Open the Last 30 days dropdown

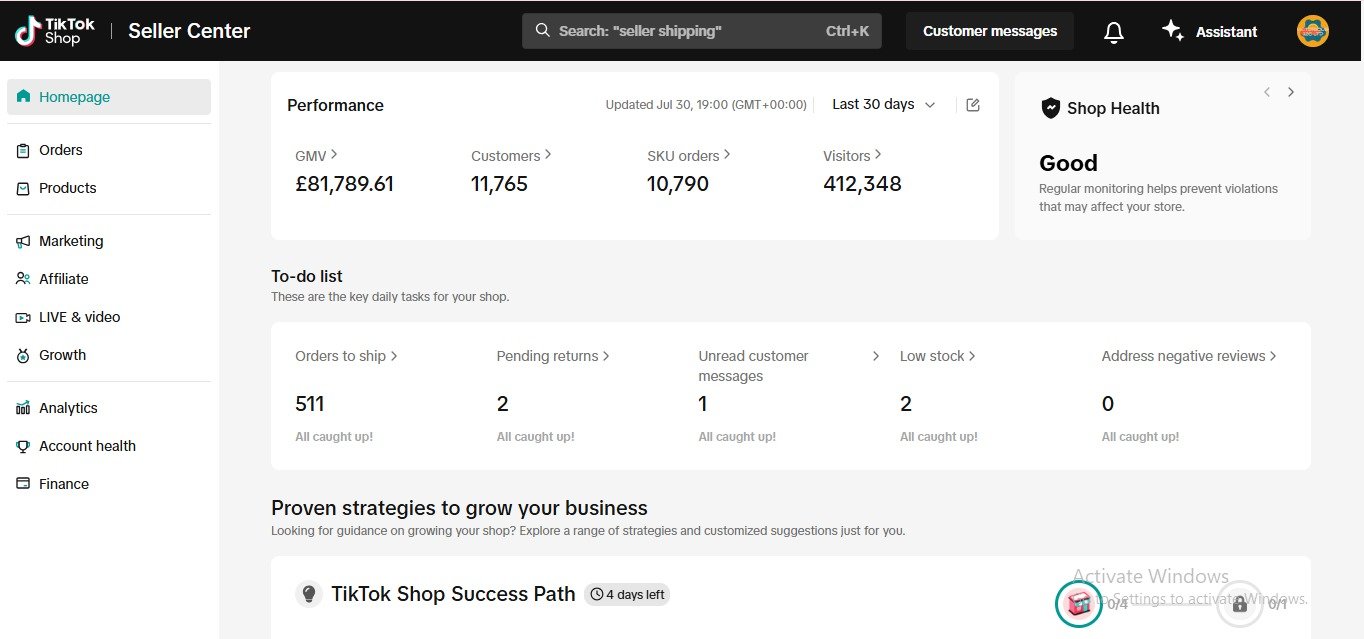[x=884, y=105]
